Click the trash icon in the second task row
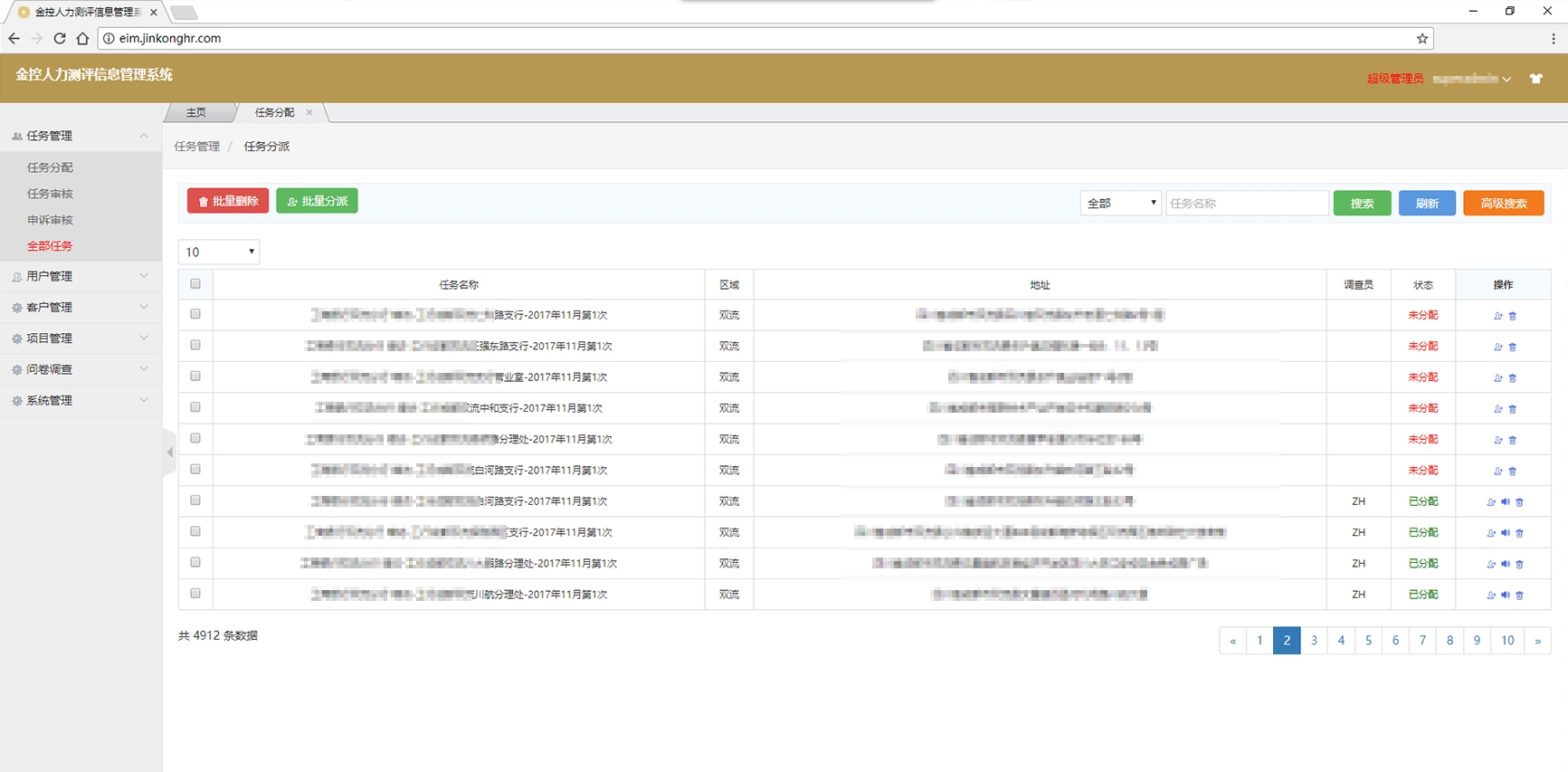This screenshot has width=1568, height=772. click(1512, 347)
